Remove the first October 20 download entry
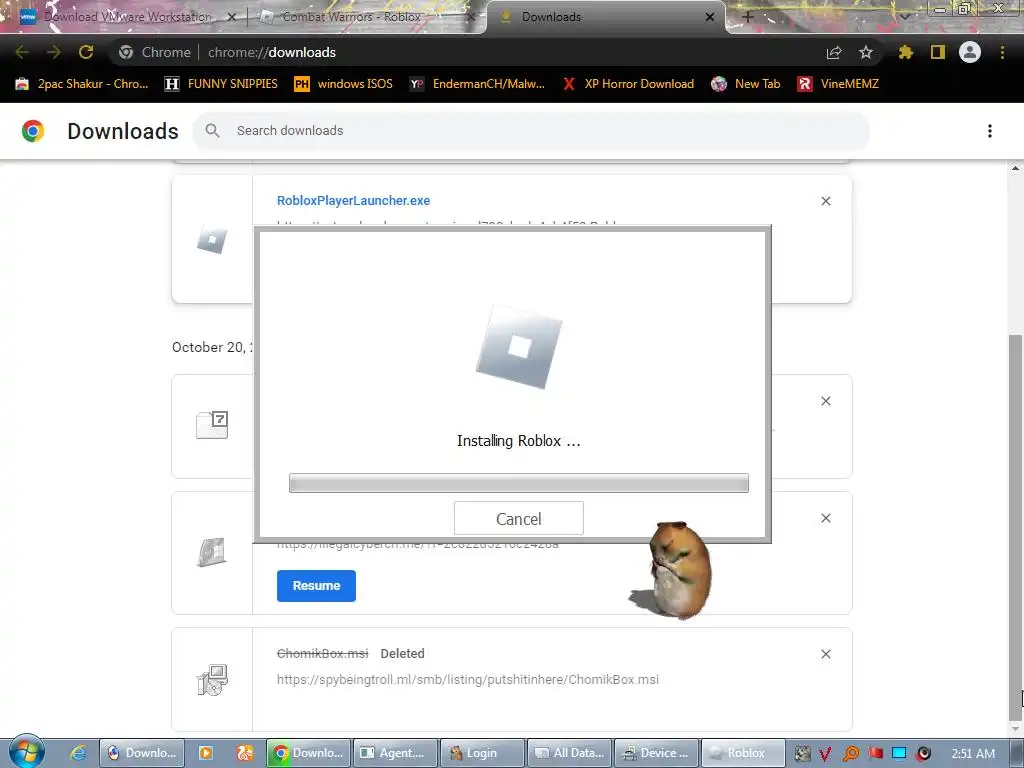Viewport: 1024px width, 768px height. [825, 401]
